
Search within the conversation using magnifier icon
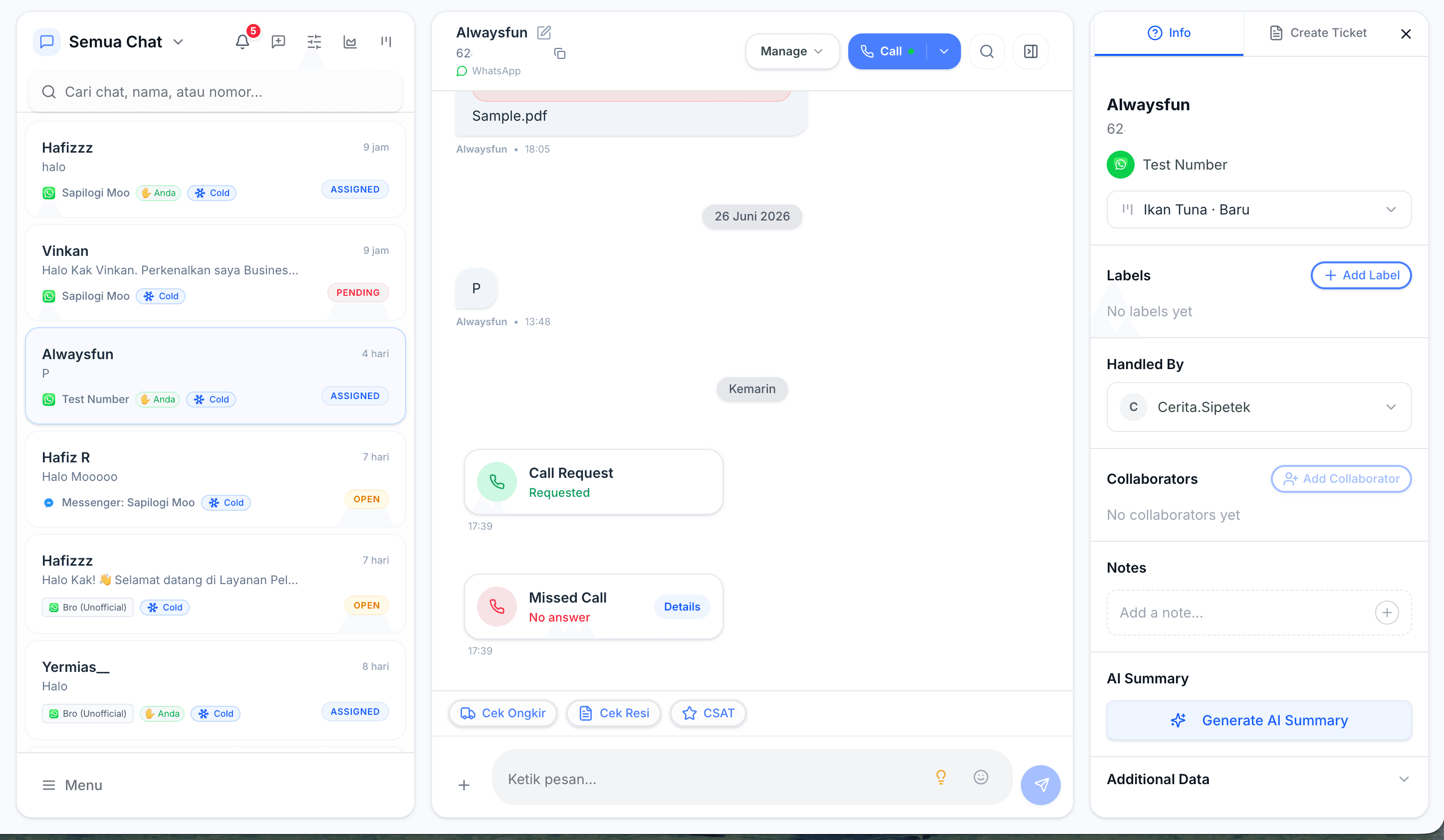(987, 51)
